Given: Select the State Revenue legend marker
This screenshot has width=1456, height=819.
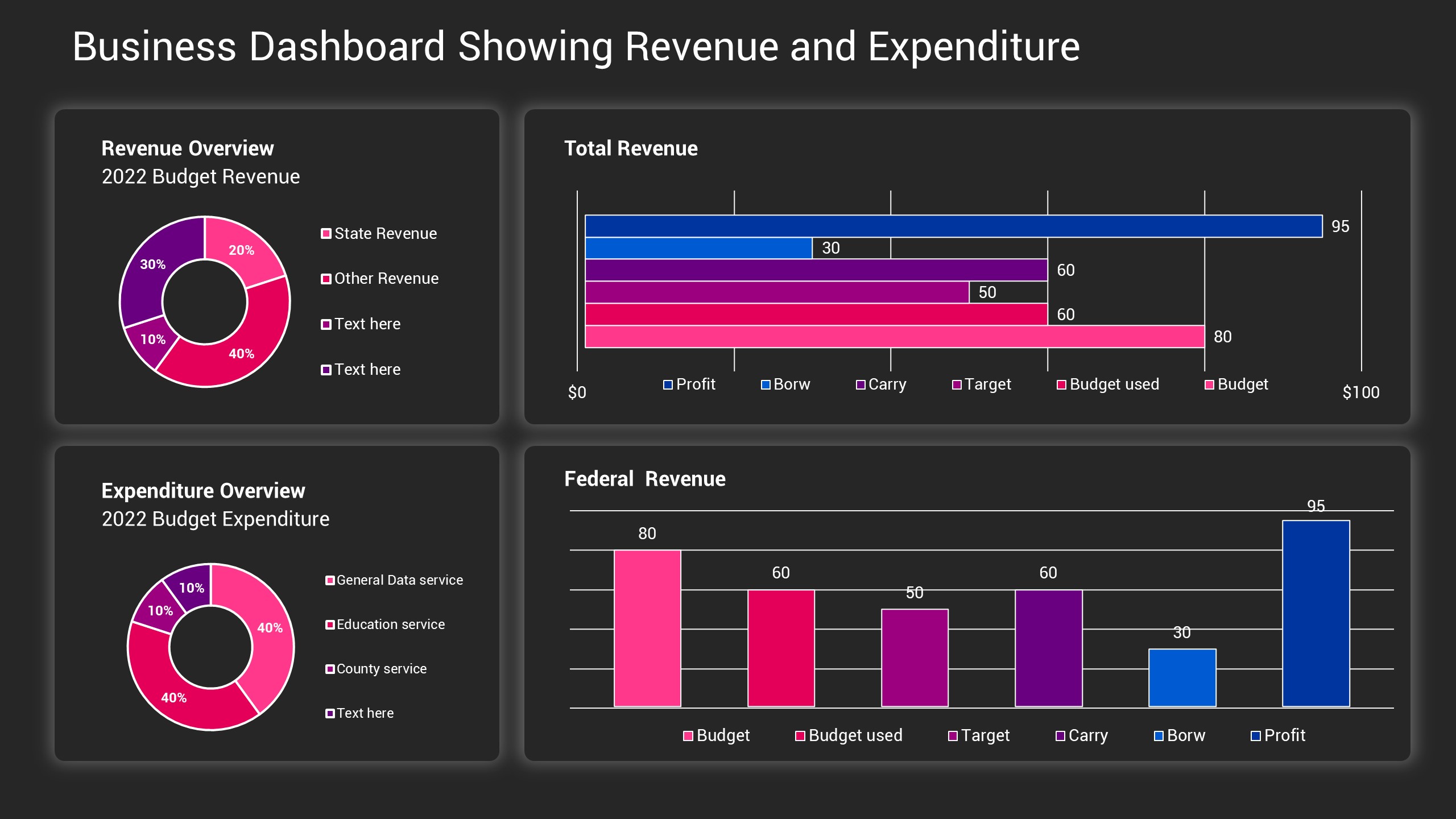Looking at the screenshot, I should 326,233.
